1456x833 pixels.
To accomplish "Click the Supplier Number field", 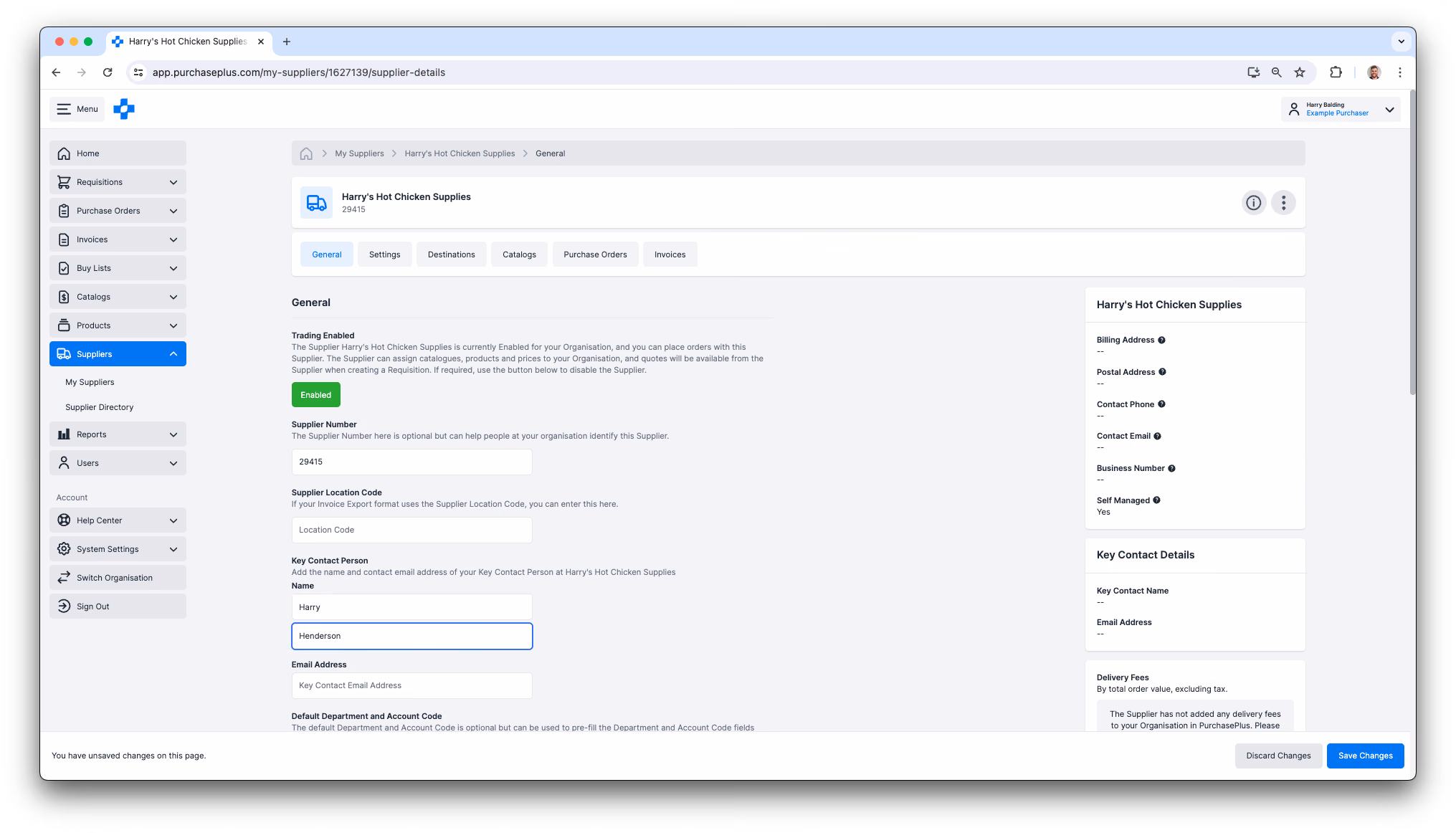I will click(412, 462).
